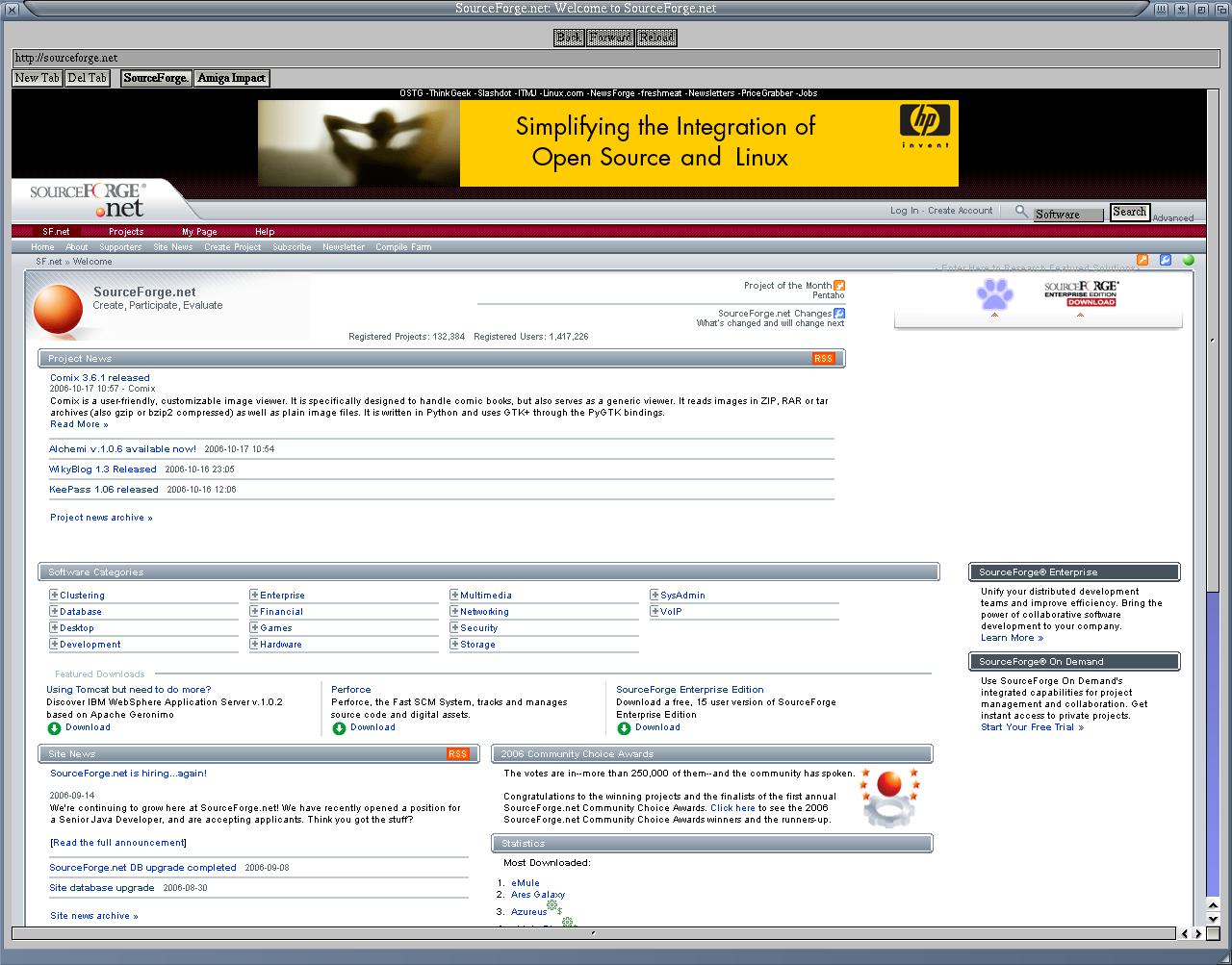
Task: Open the Slashdot link in top OSTG bar
Action: point(494,93)
